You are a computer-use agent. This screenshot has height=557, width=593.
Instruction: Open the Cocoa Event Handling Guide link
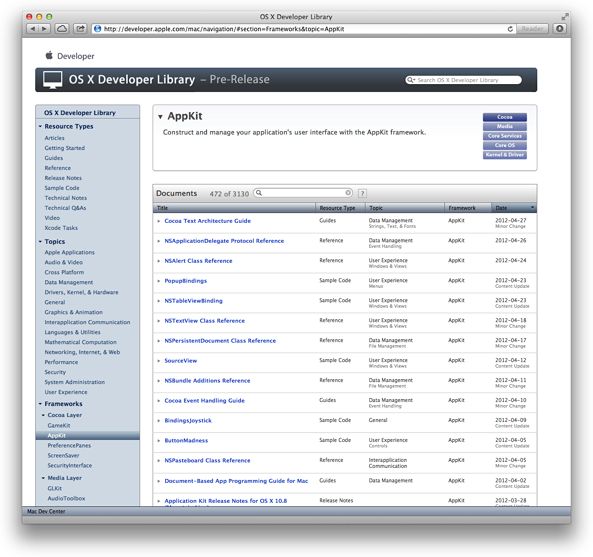204,400
